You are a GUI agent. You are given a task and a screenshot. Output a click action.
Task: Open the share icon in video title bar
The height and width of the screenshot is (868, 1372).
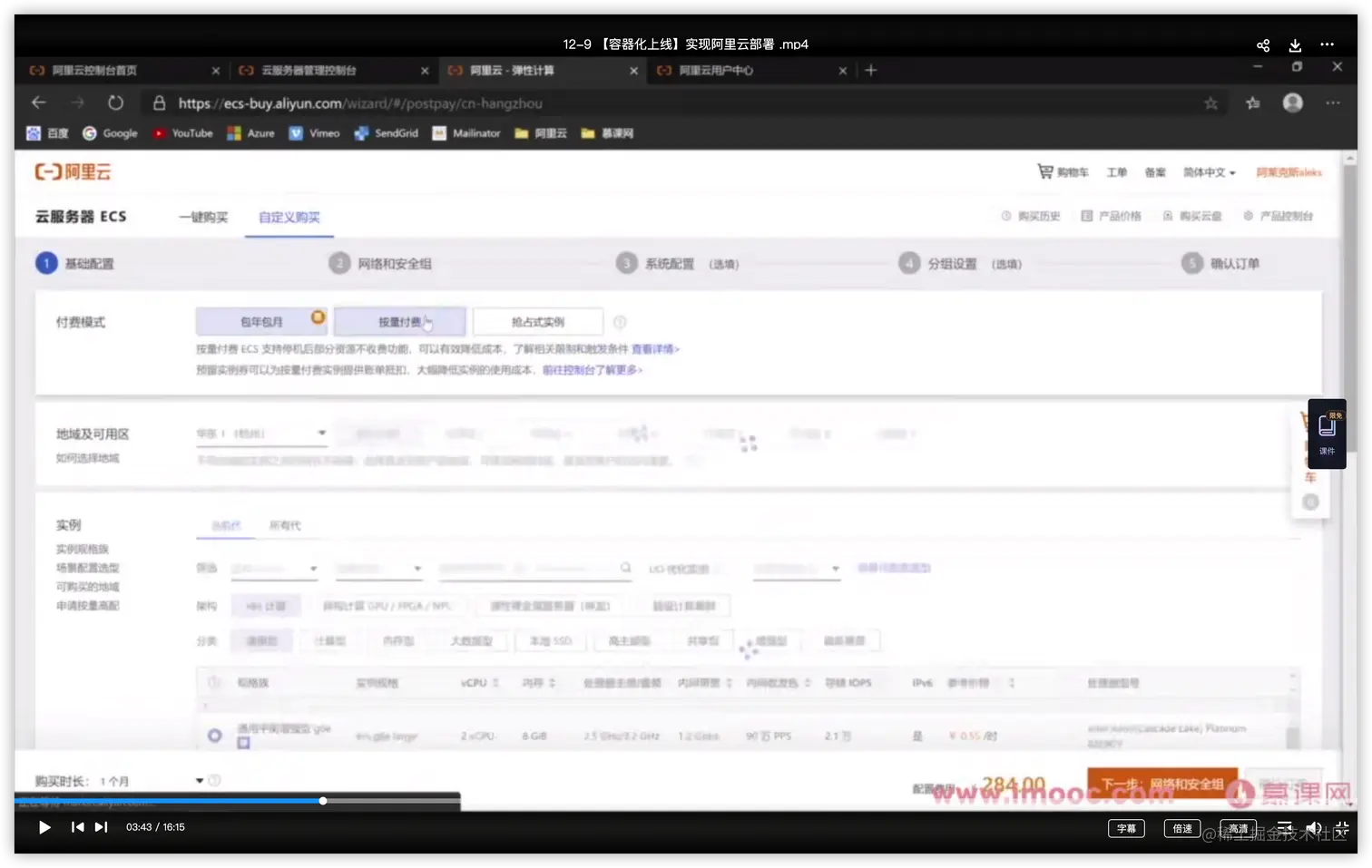(x=1262, y=44)
